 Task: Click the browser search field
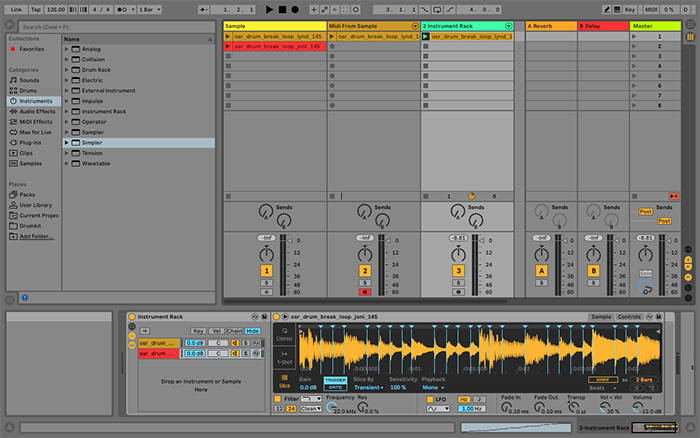click(117, 27)
